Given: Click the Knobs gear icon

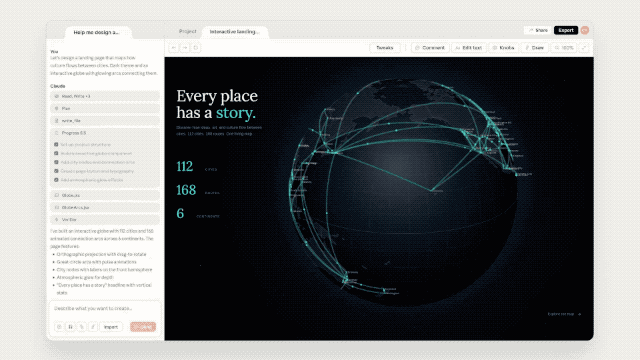Looking at the screenshot, I should pos(495,48).
